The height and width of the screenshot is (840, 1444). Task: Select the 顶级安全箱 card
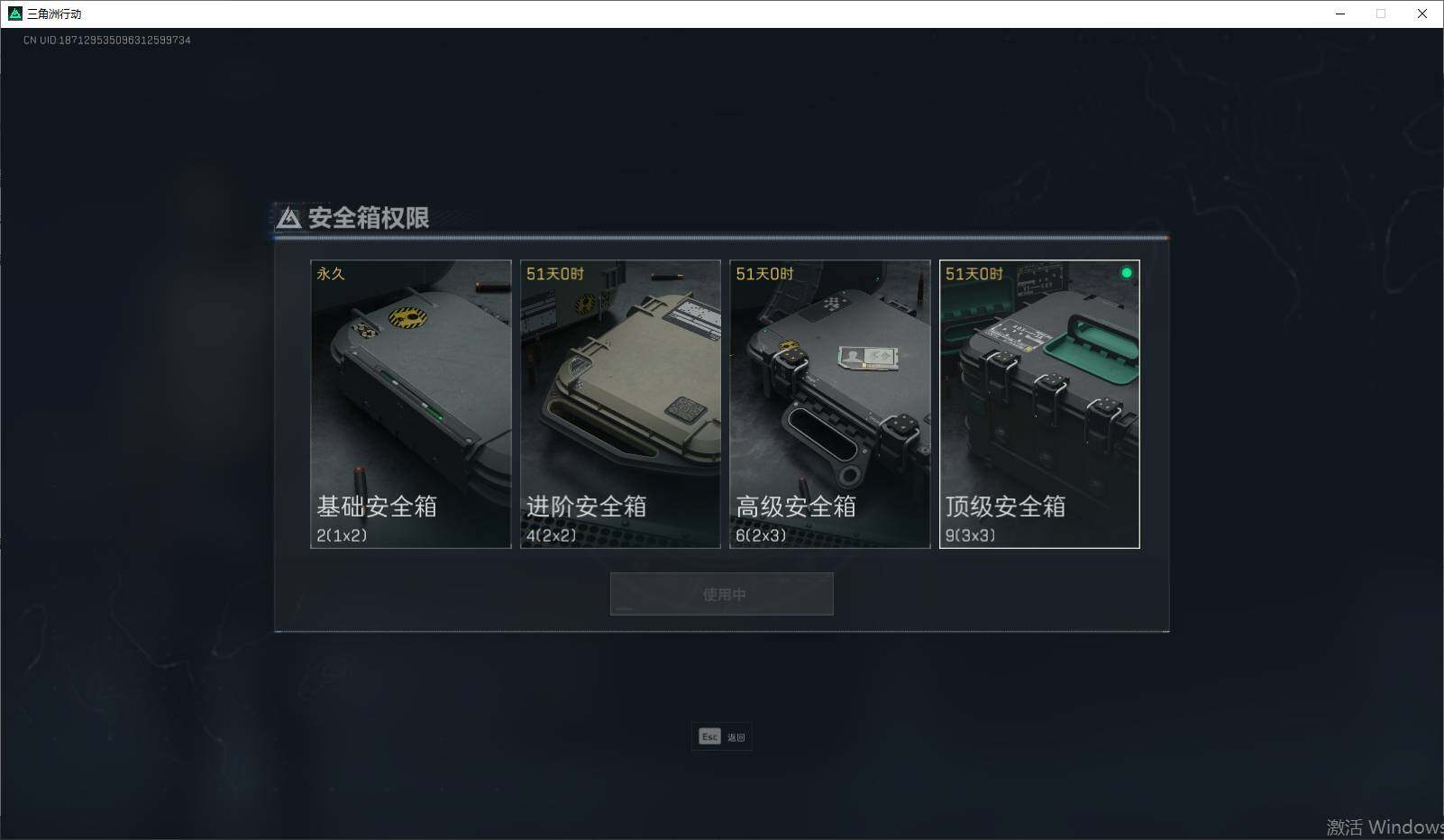[x=1039, y=404]
